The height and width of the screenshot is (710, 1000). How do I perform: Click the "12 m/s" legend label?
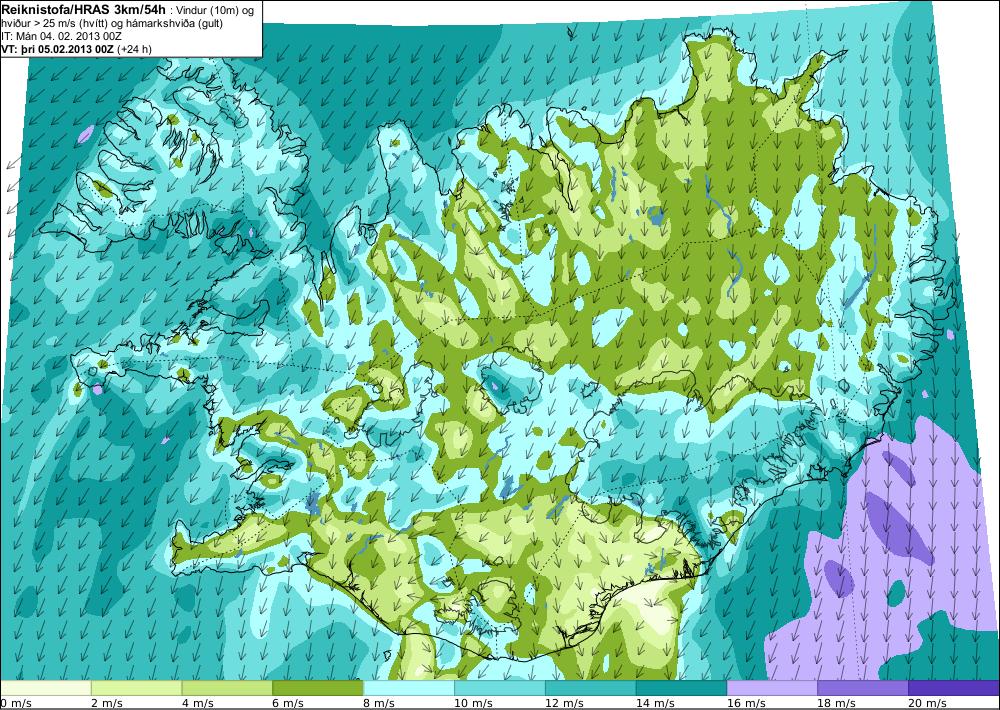pyautogui.click(x=564, y=703)
